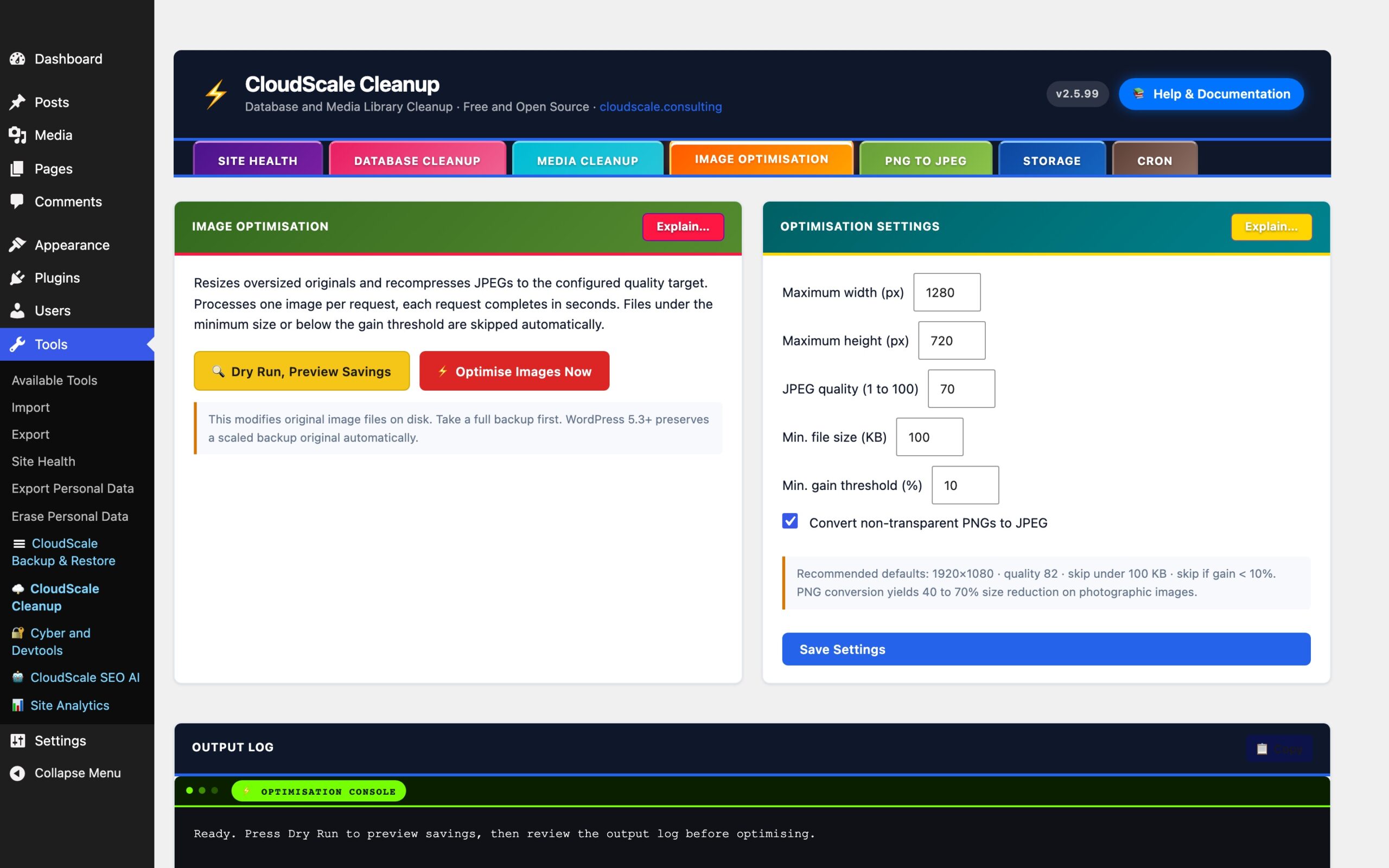Screen dimensions: 1389x868
Task: Click the v2.5.99 version badge
Action: (x=1078, y=93)
